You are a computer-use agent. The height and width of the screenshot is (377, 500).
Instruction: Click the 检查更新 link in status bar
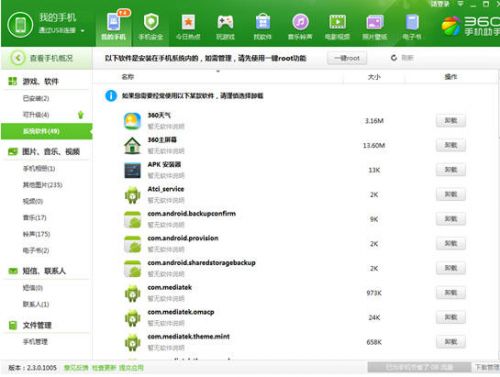(104, 368)
